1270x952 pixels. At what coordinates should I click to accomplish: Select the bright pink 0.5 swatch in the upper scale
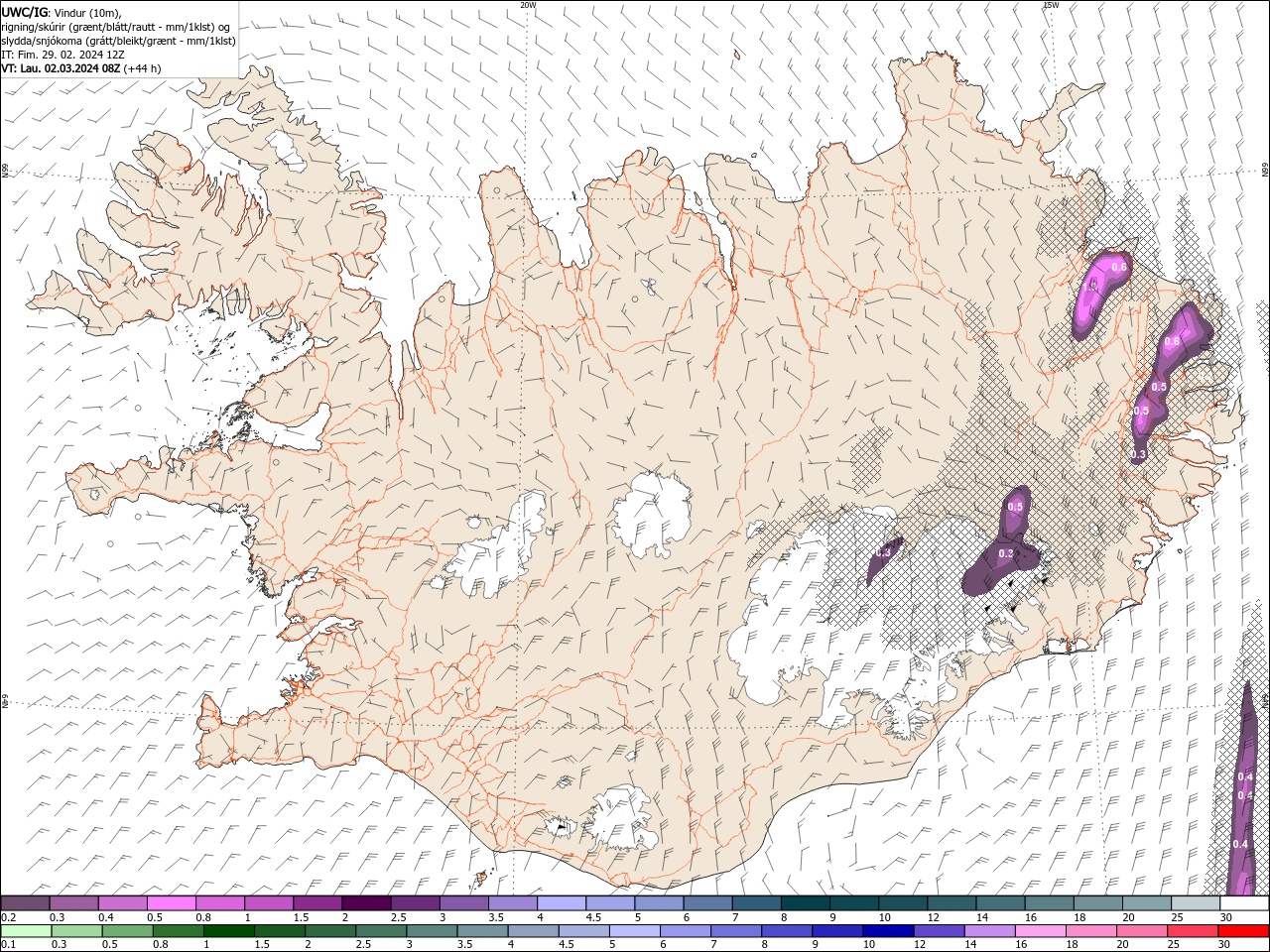coord(171,903)
